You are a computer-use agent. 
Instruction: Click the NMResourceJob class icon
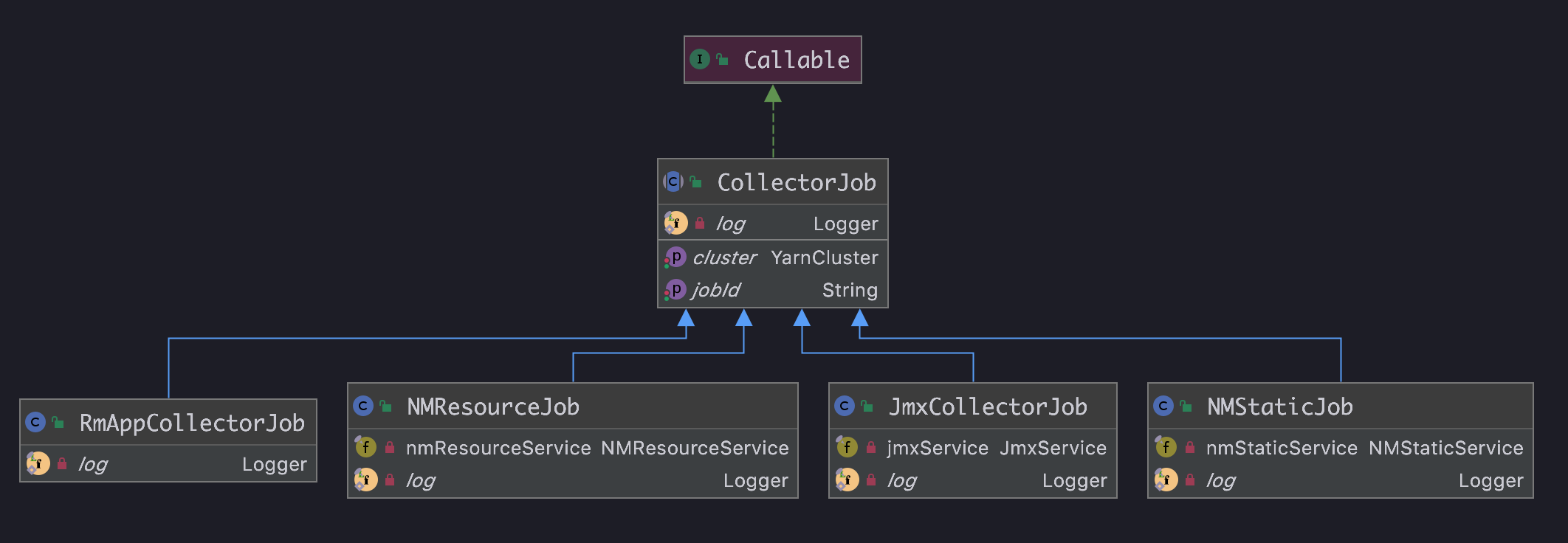[x=363, y=406]
